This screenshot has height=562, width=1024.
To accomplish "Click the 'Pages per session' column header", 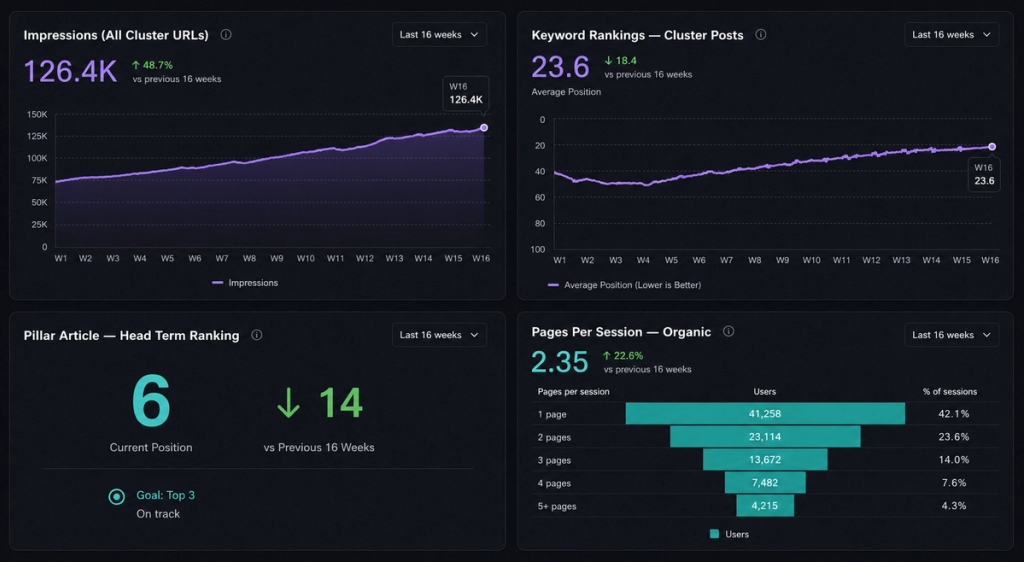I will tap(573, 392).
